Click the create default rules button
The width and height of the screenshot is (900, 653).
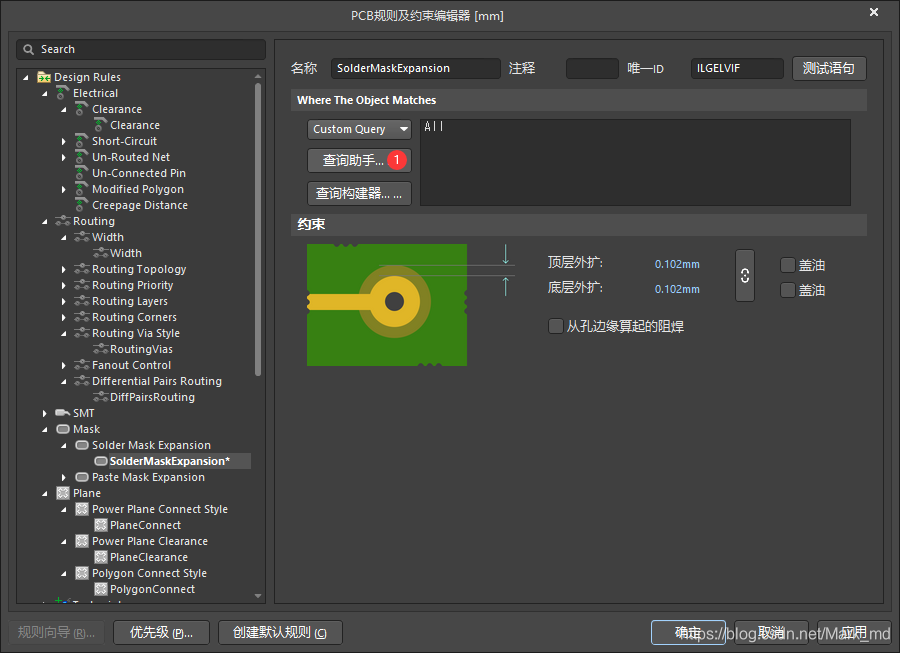pyautogui.click(x=280, y=632)
